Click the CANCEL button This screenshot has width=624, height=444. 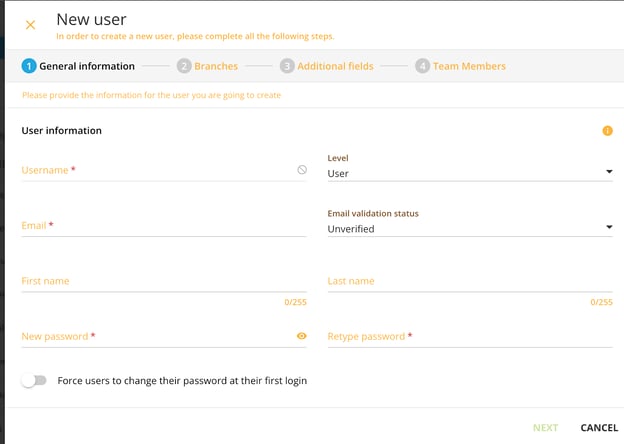click(x=599, y=428)
